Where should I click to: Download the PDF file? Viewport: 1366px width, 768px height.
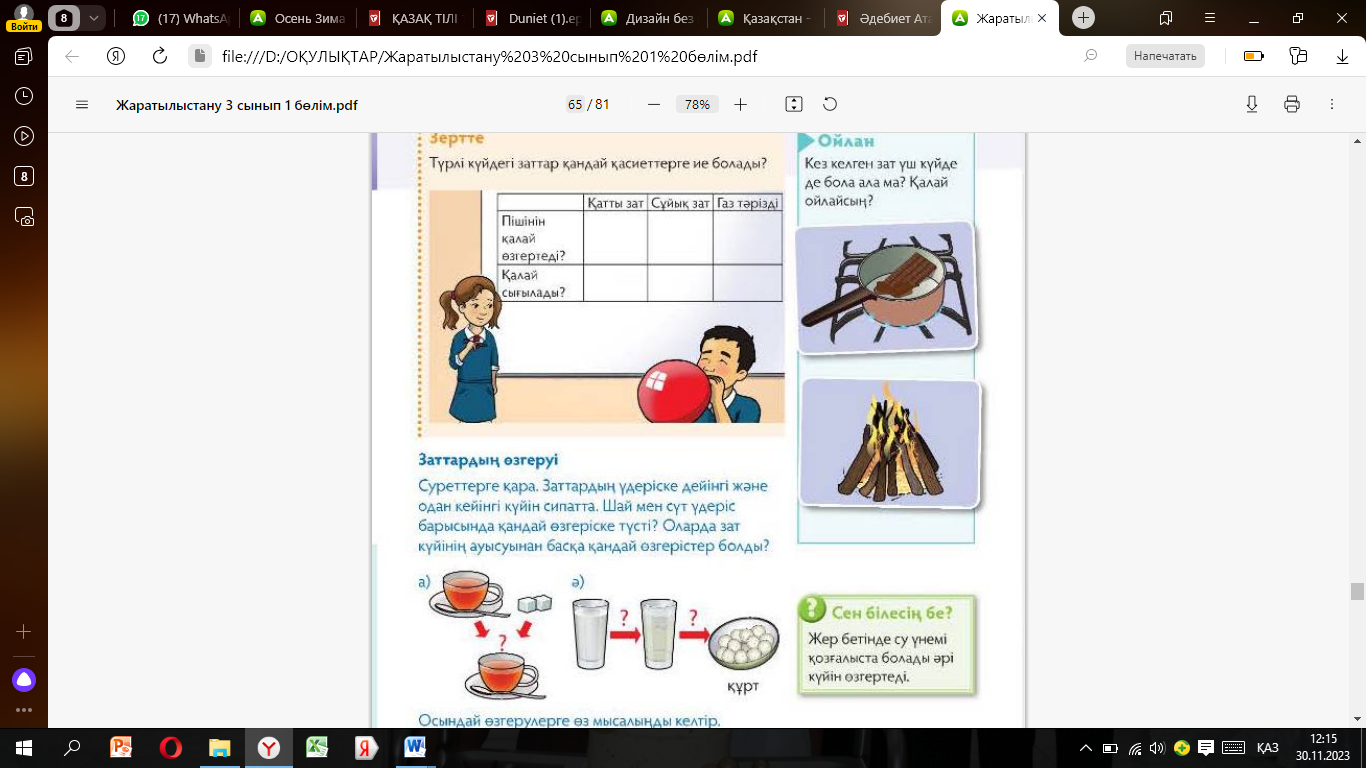pyautogui.click(x=1252, y=105)
